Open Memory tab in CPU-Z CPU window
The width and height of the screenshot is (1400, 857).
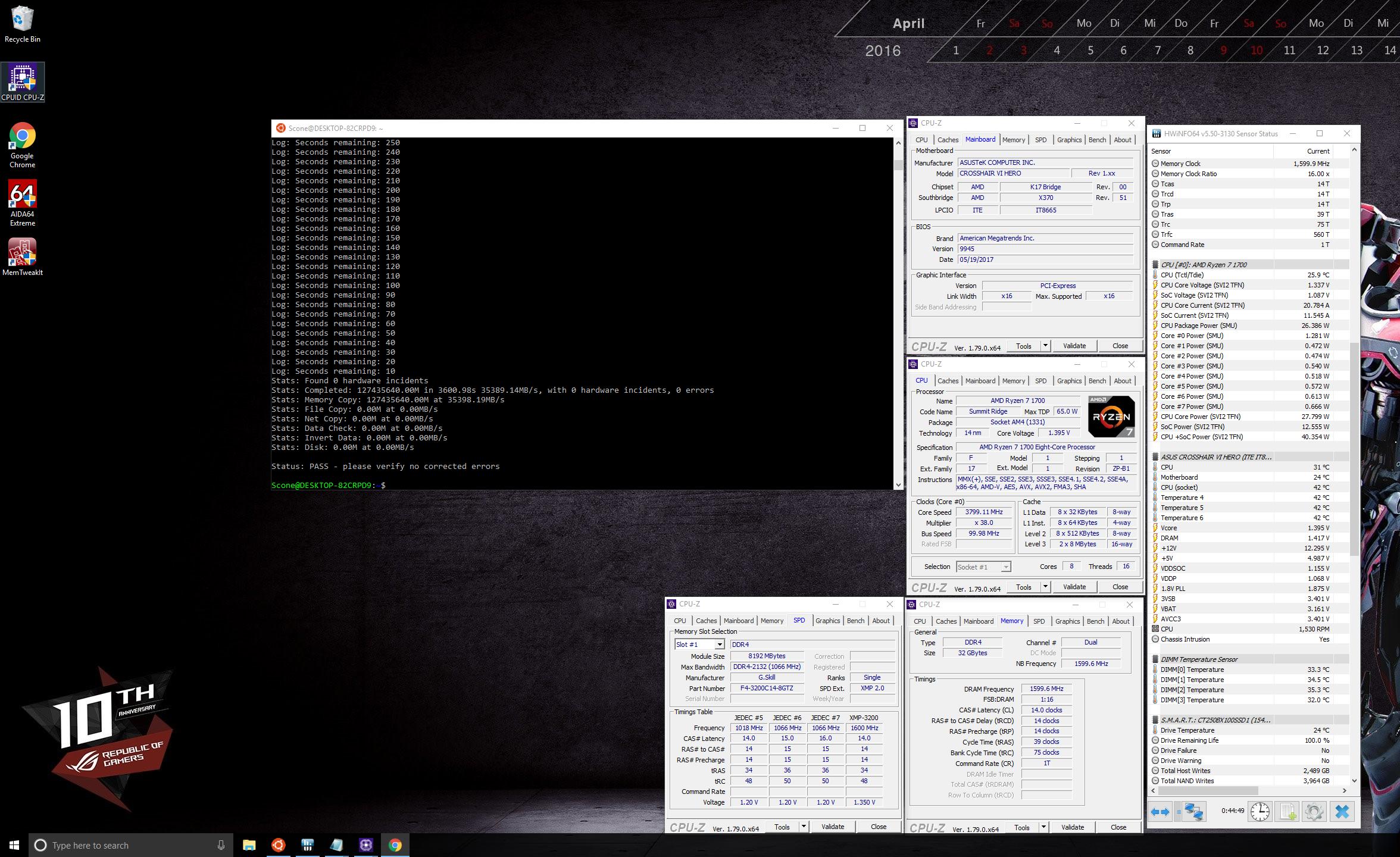pos(1013,381)
